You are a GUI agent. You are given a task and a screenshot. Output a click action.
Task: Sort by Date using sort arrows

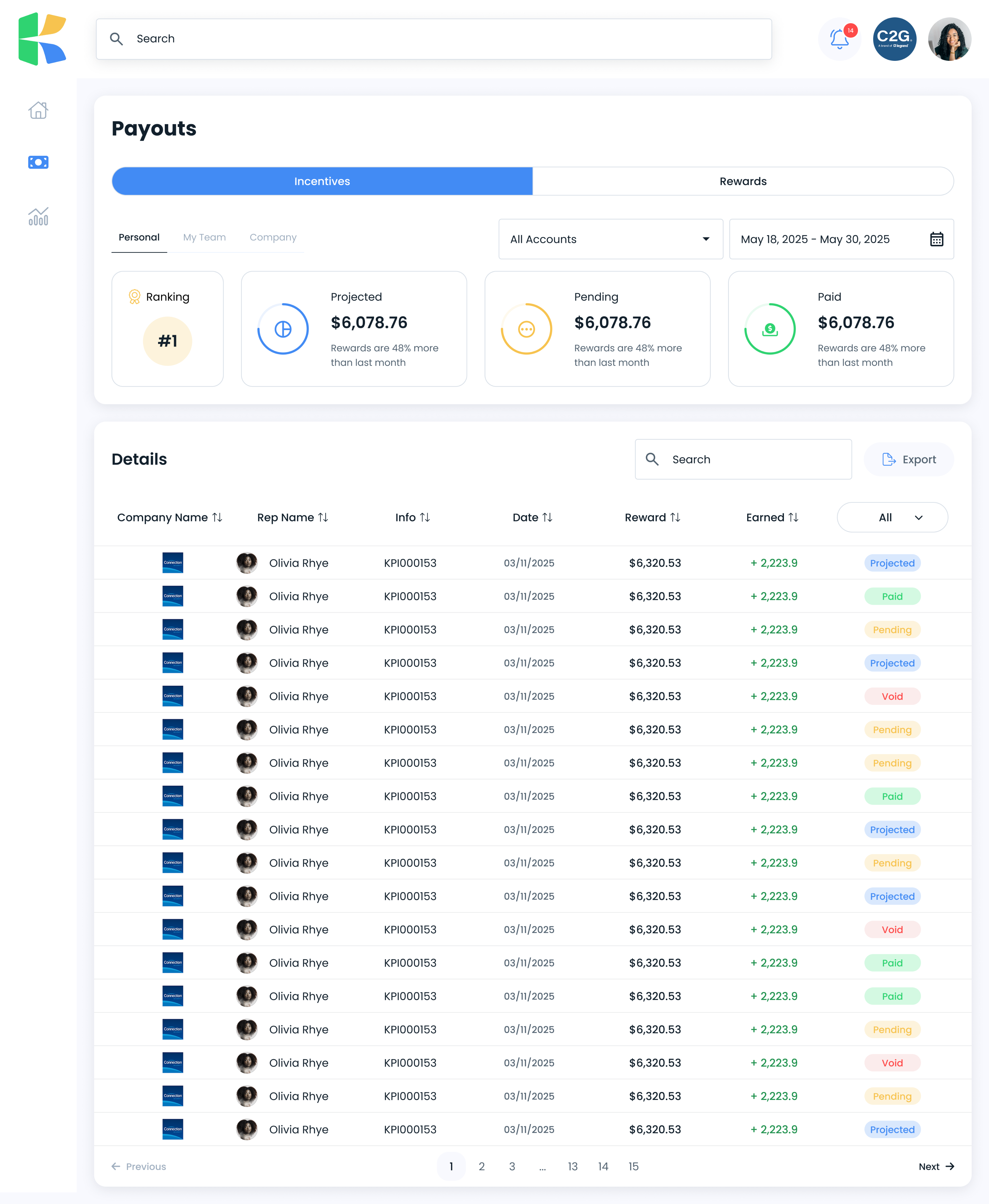tap(547, 517)
